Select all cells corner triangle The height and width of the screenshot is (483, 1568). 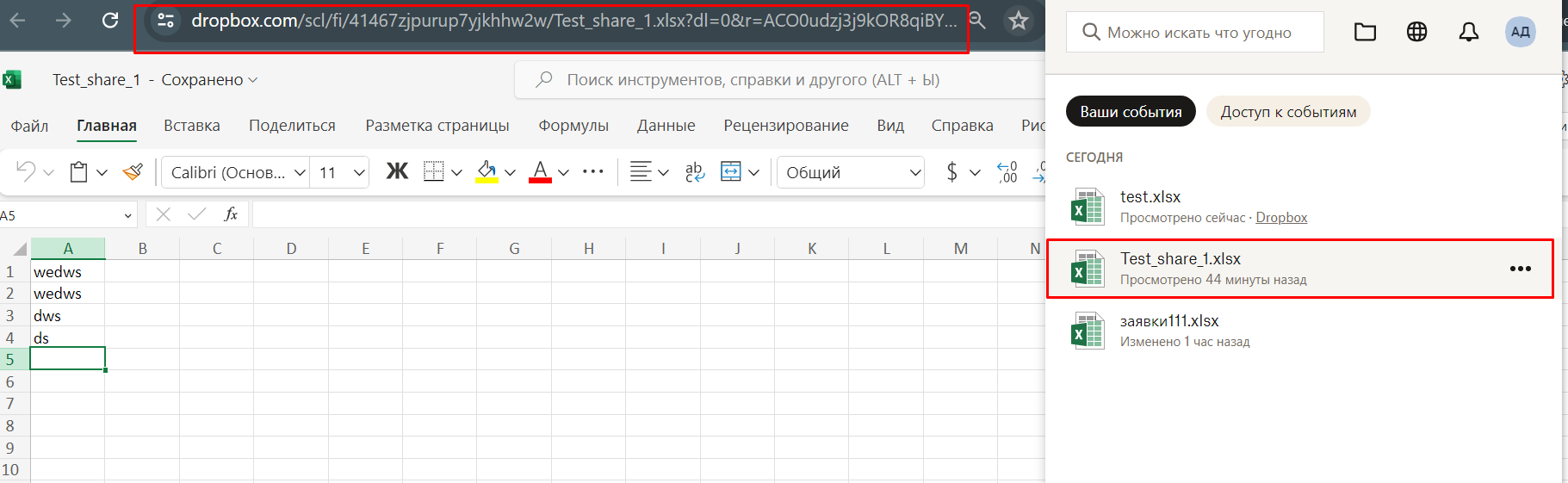21,249
